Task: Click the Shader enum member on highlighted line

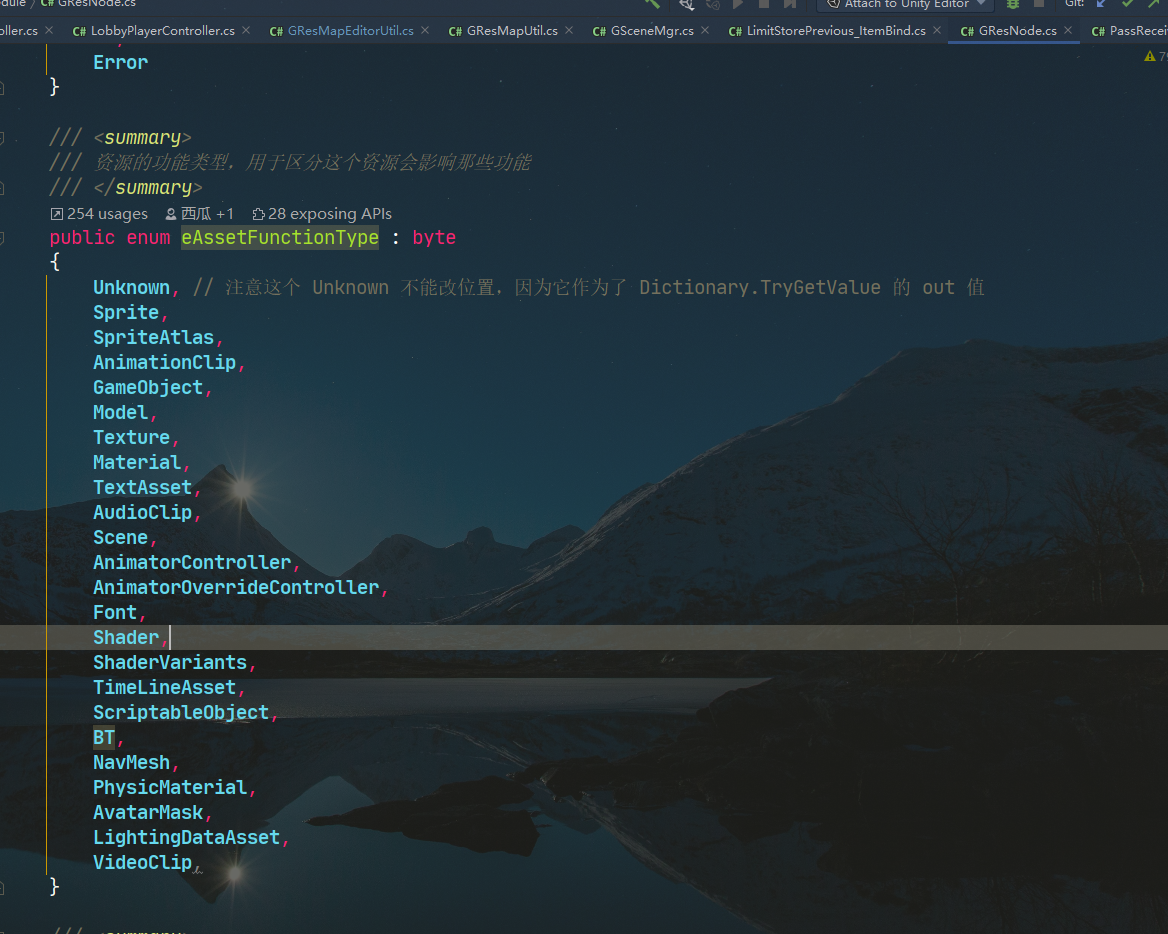Action: [x=126, y=638]
